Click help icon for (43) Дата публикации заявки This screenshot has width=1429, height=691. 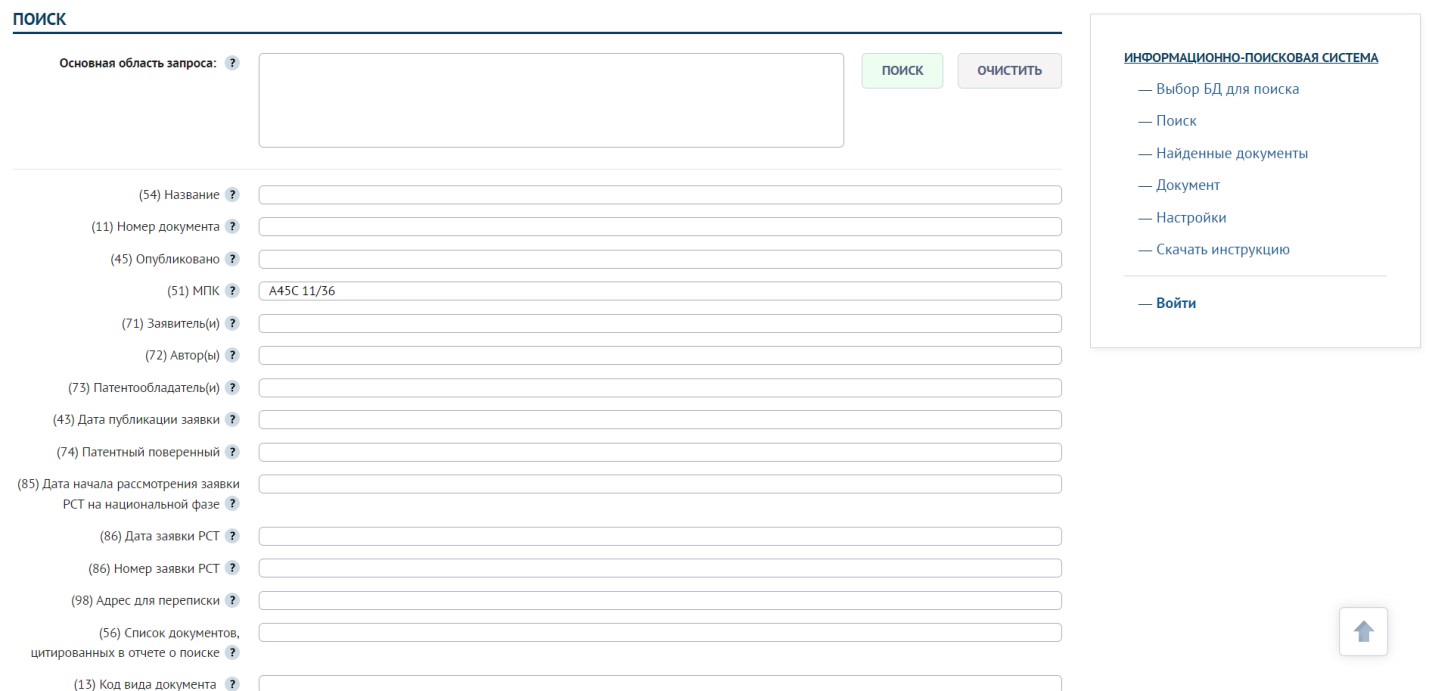[x=232, y=419]
